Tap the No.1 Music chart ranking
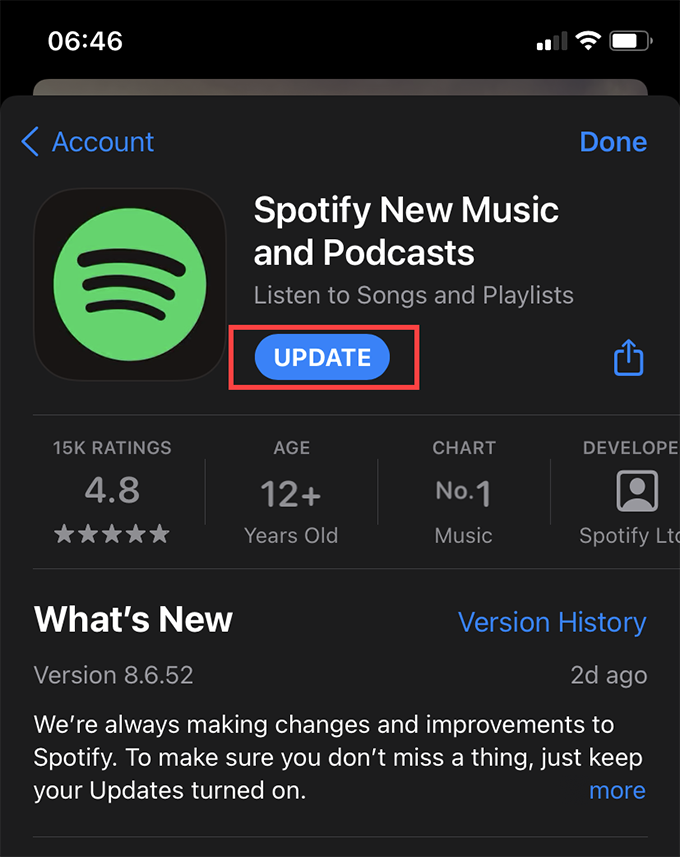Image resolution: width=680 pixels, height=857 pixels. pyautogui.click(x=463, y=491)
